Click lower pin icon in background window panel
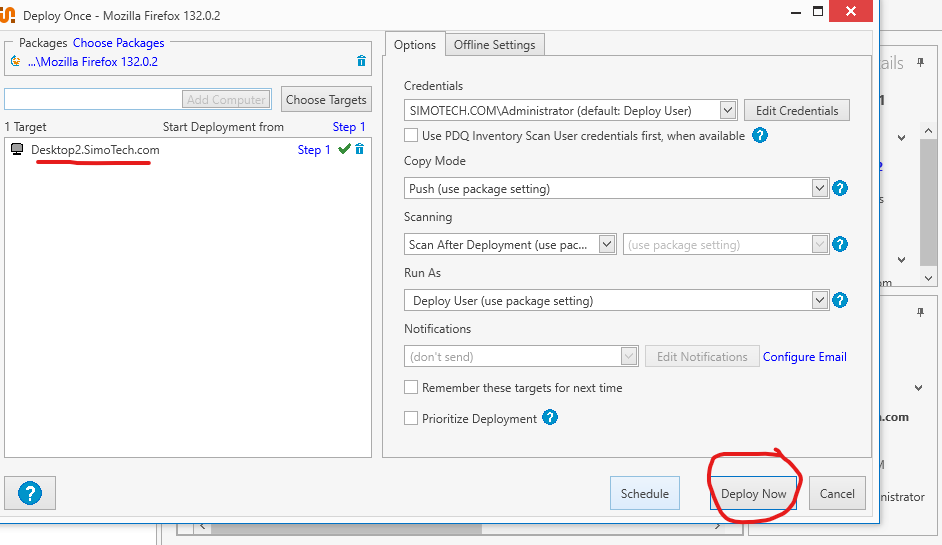 [x=920, y=312]
